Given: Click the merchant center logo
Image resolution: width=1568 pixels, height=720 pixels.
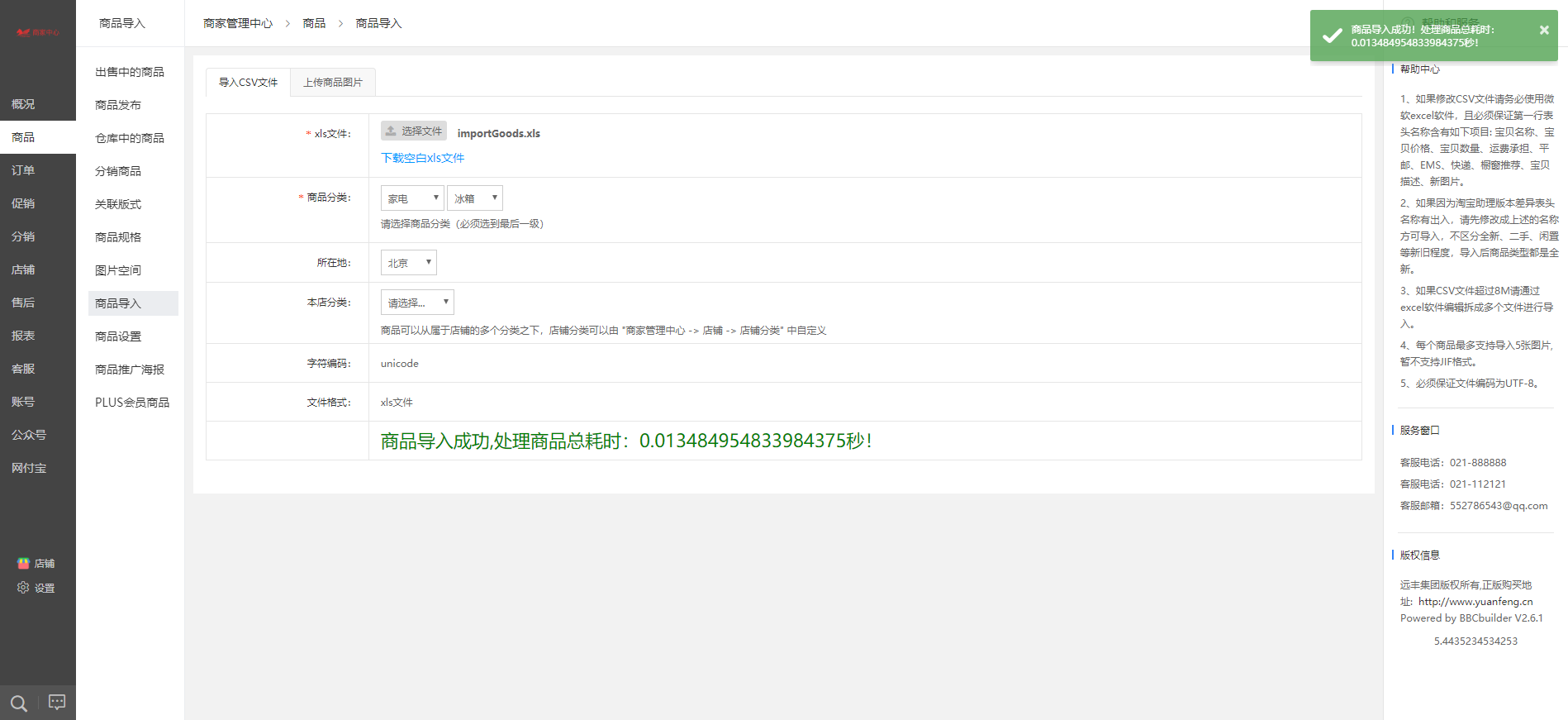Looking at the screenshot, I should click(x=38, y=32).
